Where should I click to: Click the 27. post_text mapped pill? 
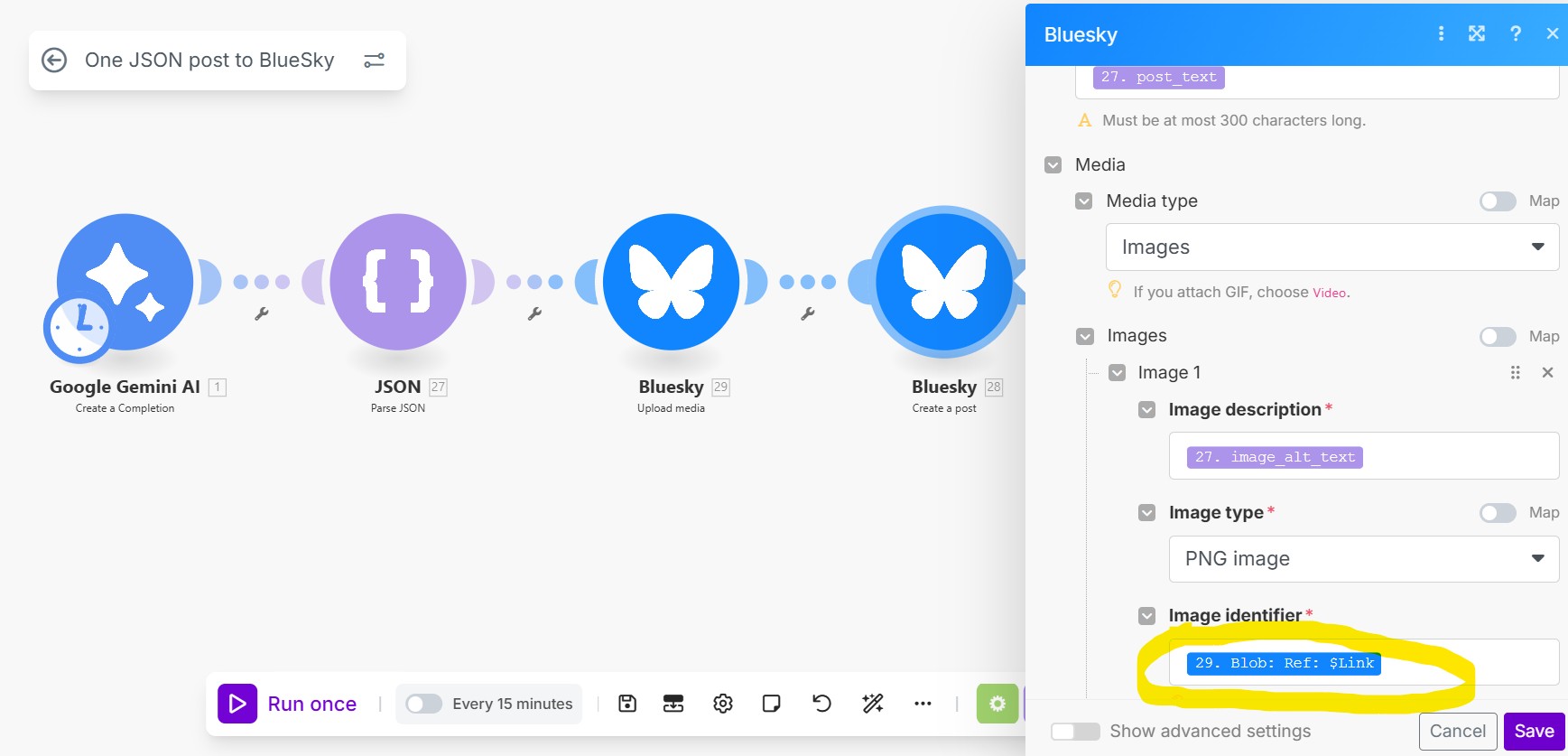tap(1159, 78)
